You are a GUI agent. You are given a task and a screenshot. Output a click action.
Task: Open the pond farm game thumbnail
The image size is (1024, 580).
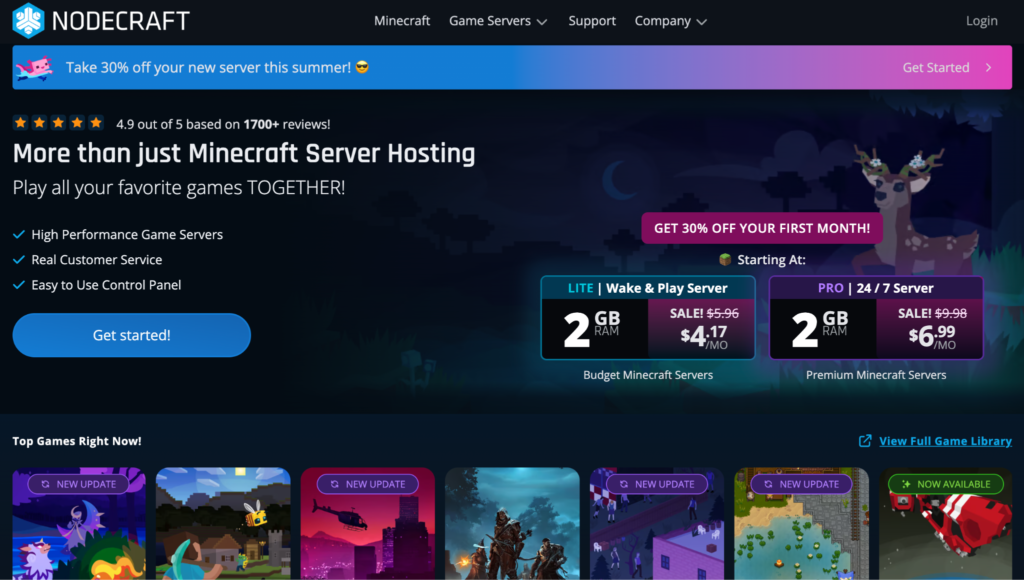[x=801, y=523]
